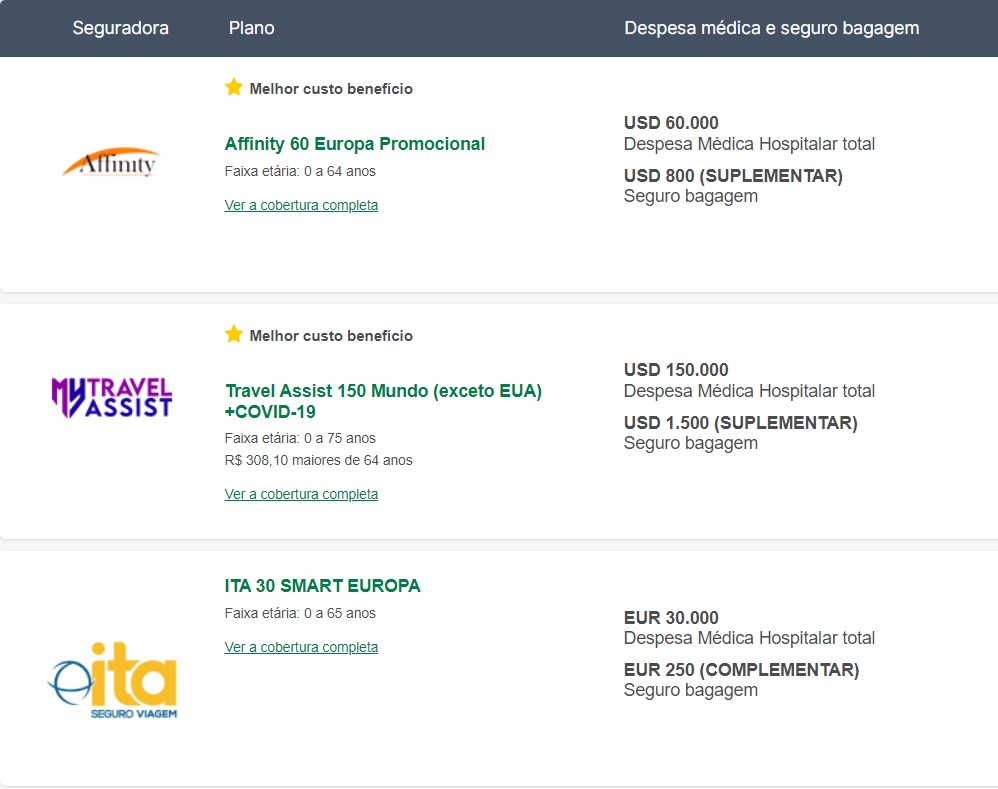998x789 pixels.
Task: Click 'R$ 308,10 maiores de 64 anos'
Action: click(x=318, y=460)
